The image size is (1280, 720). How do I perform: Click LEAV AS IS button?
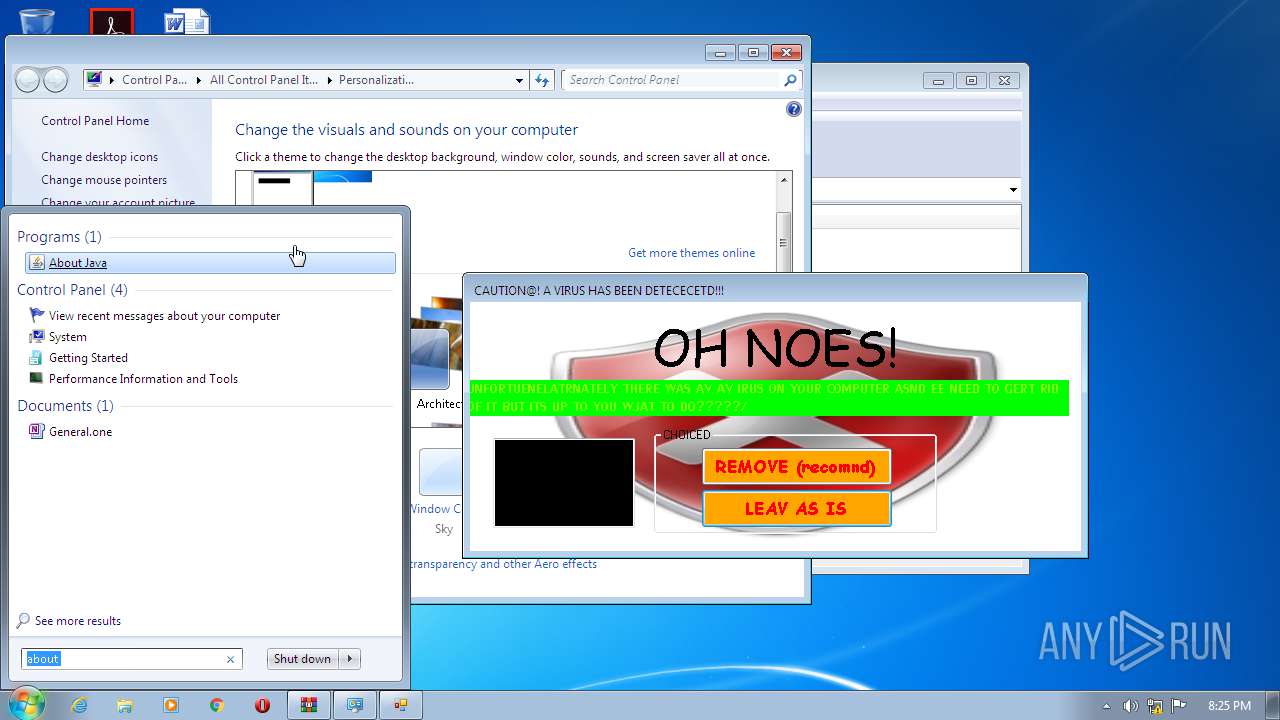click(x=796, y=508)
